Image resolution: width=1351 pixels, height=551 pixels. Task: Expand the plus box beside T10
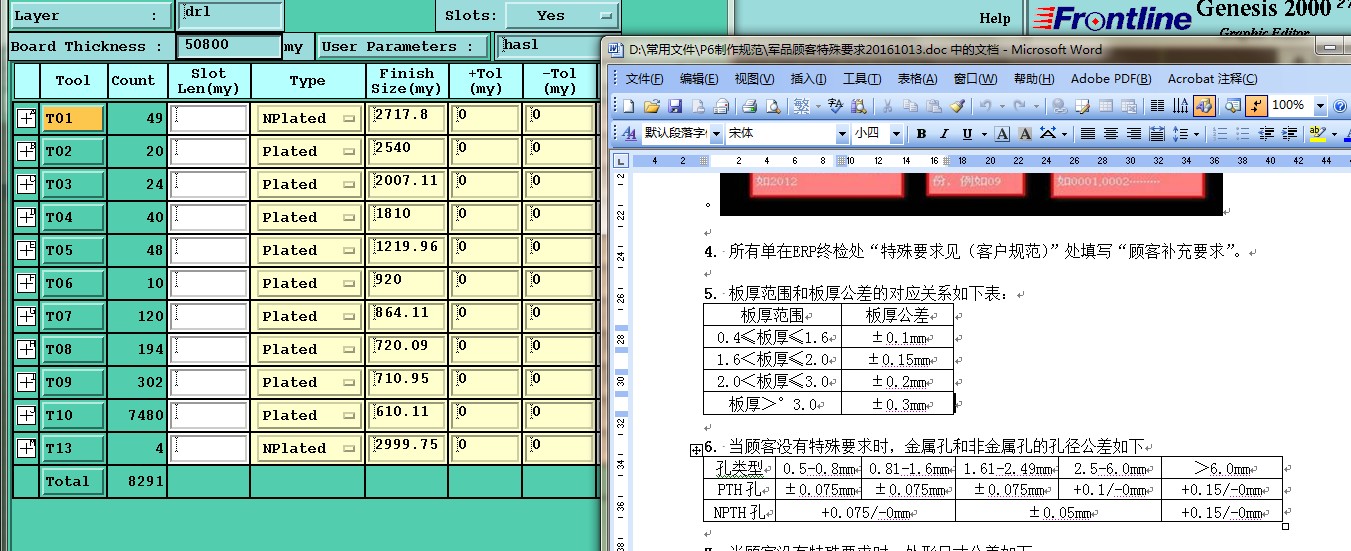(x=26, y=415)
